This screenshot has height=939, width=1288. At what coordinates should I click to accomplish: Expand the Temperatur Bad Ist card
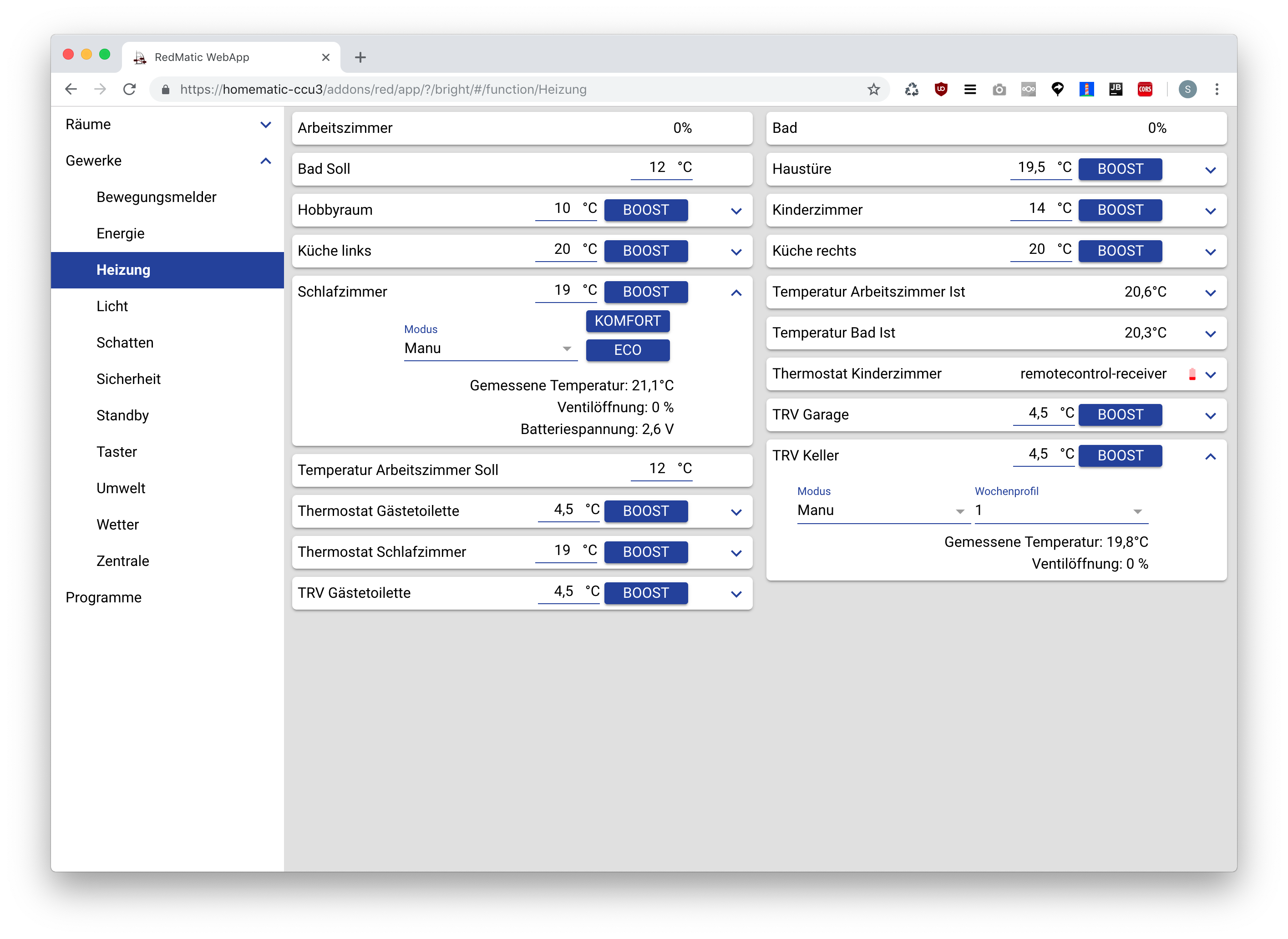pyautogui.click(x=1211, y=333)
